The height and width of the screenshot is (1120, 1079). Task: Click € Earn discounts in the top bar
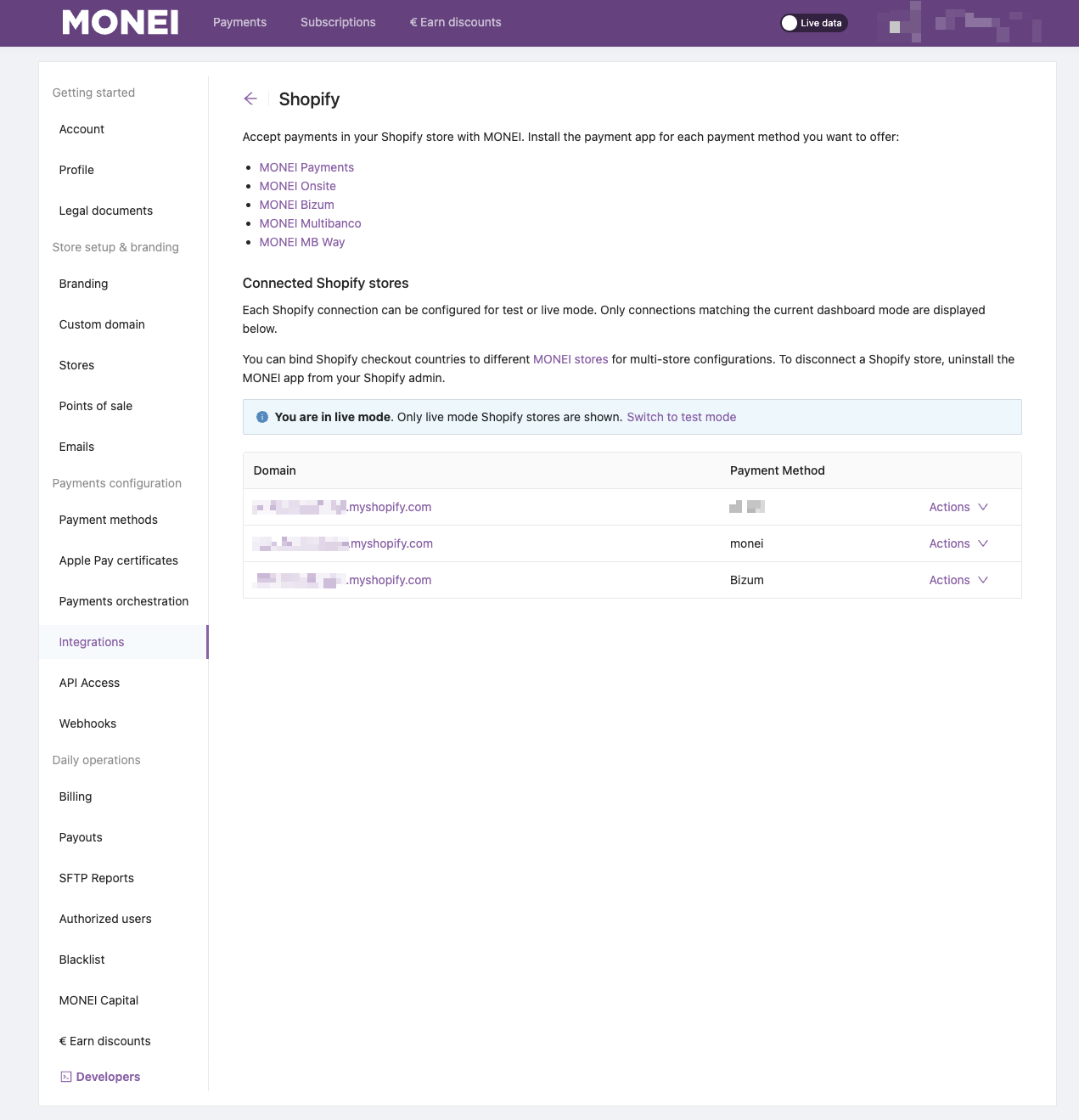point(455,22)
